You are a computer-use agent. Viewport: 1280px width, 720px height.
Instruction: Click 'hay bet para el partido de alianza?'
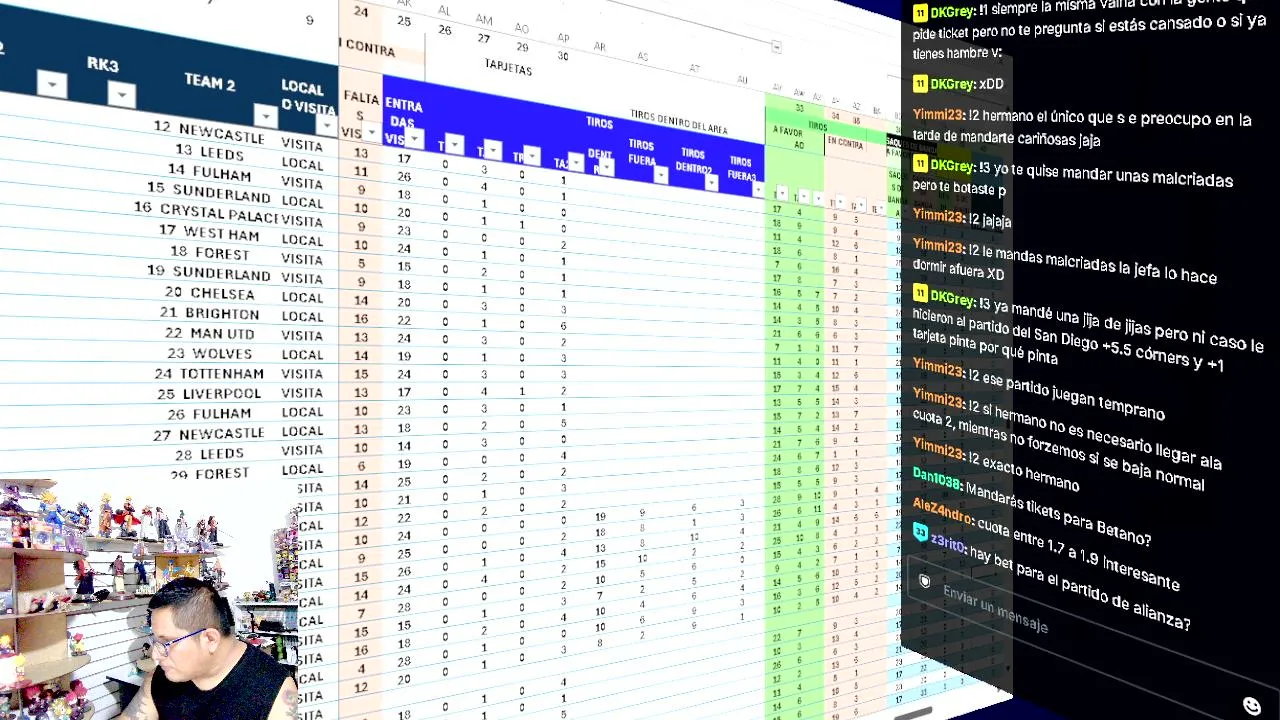tap(1080, 587)
